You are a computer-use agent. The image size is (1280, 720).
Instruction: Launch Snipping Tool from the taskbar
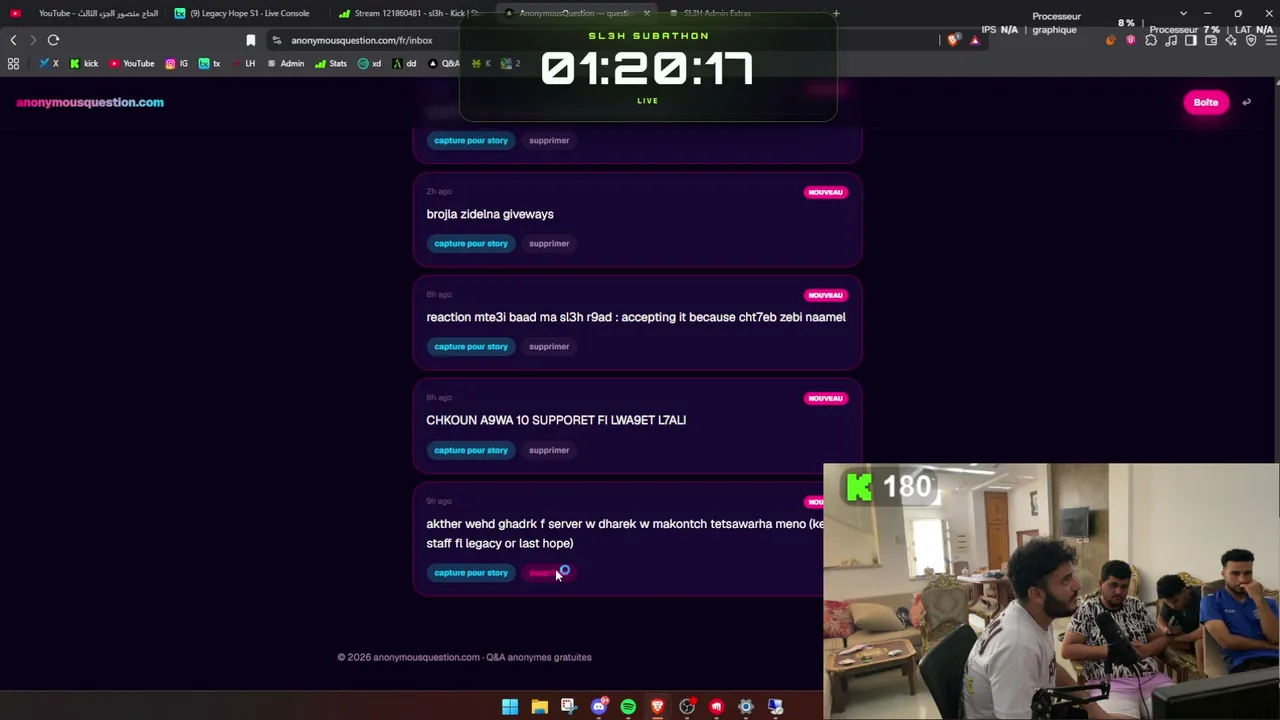569,707
